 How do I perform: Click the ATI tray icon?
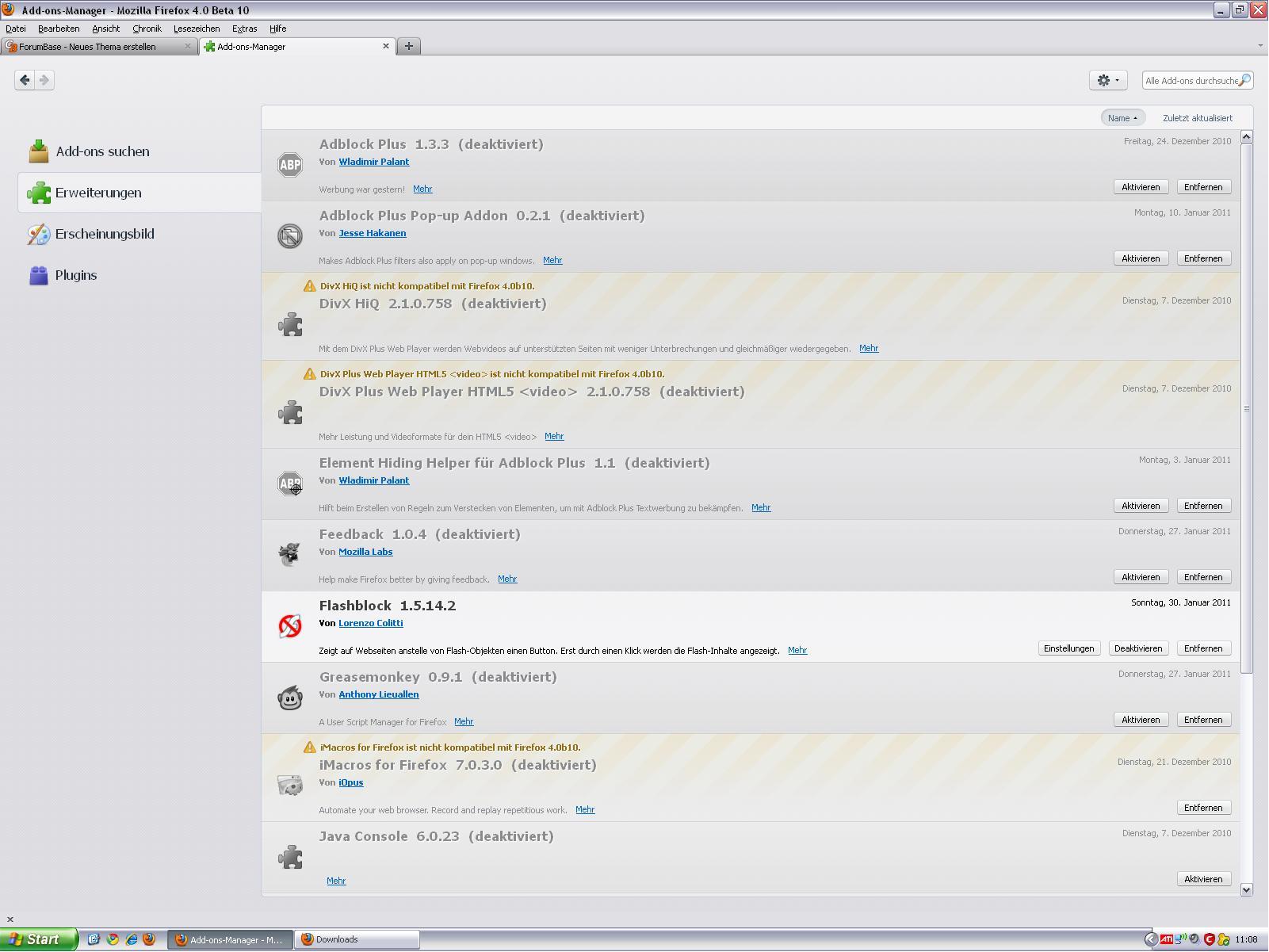(x=1167, y=939)
